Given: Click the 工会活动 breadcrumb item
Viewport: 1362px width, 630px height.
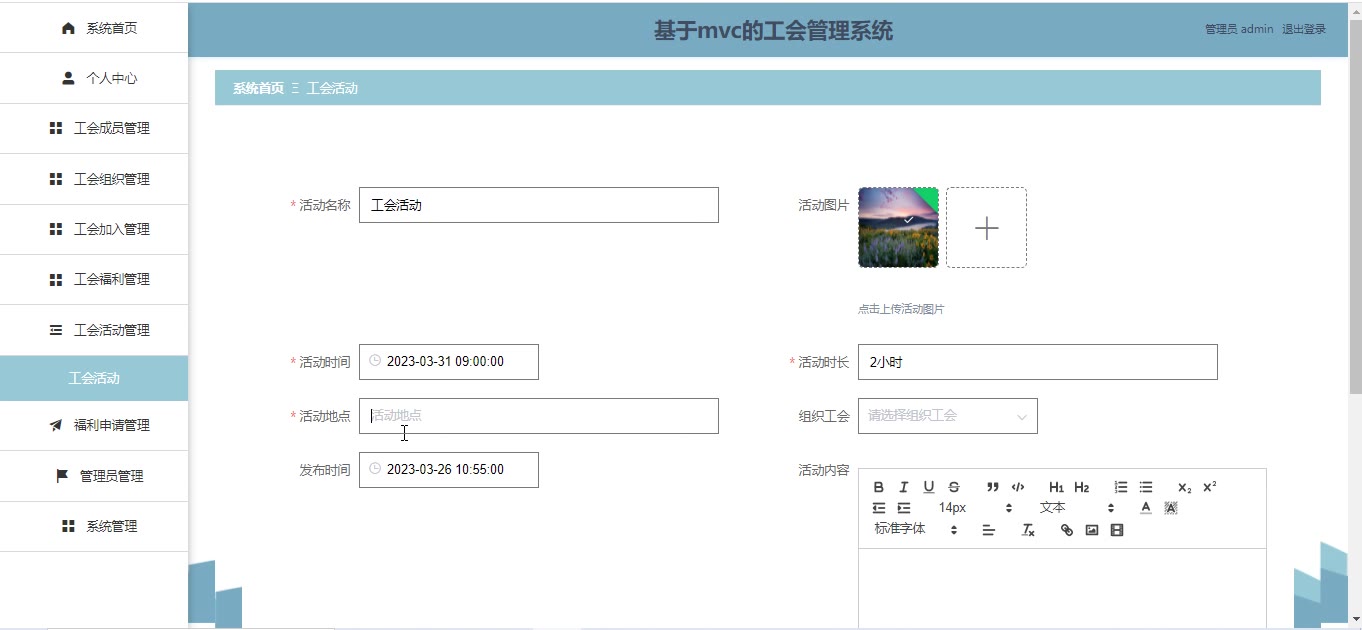Looking at the screenshot, I should (332, 88).
